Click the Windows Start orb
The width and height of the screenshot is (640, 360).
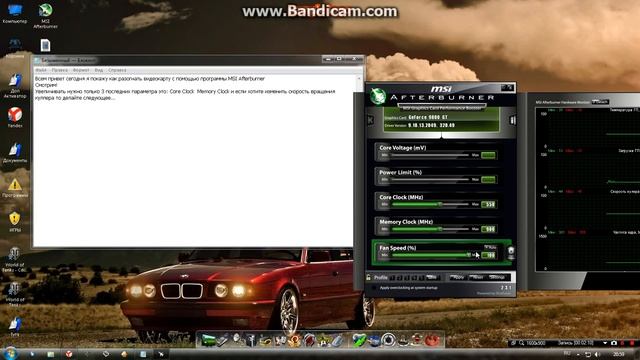(10, 353)
